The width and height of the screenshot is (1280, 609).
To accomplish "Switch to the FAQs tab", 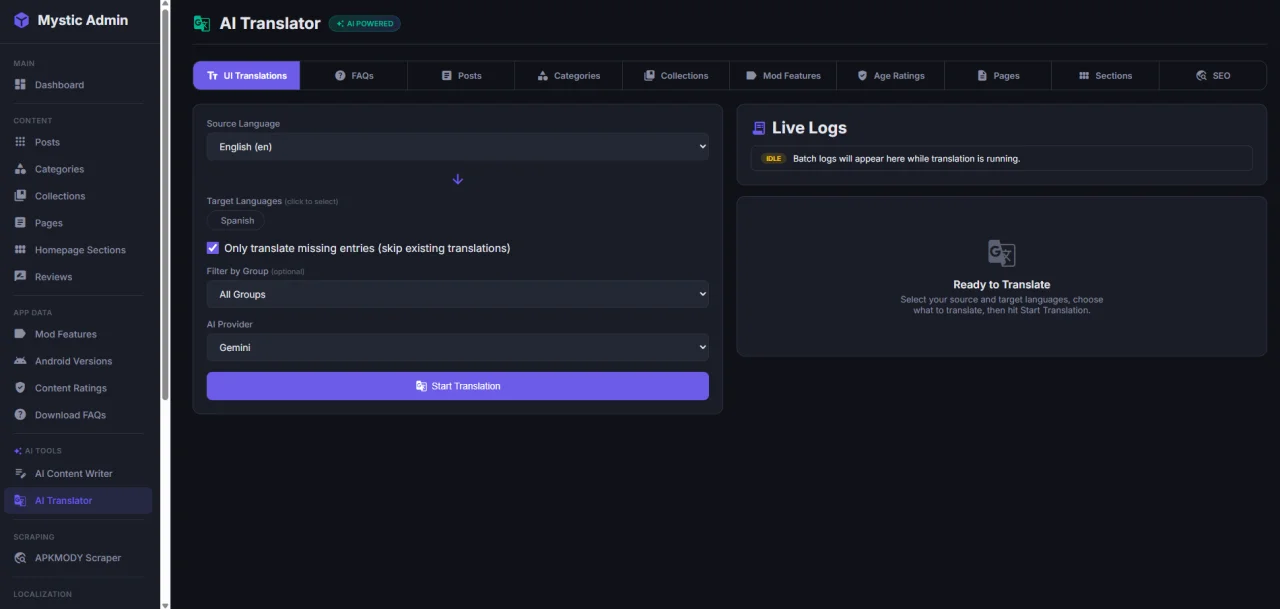I will pos(354,76).
